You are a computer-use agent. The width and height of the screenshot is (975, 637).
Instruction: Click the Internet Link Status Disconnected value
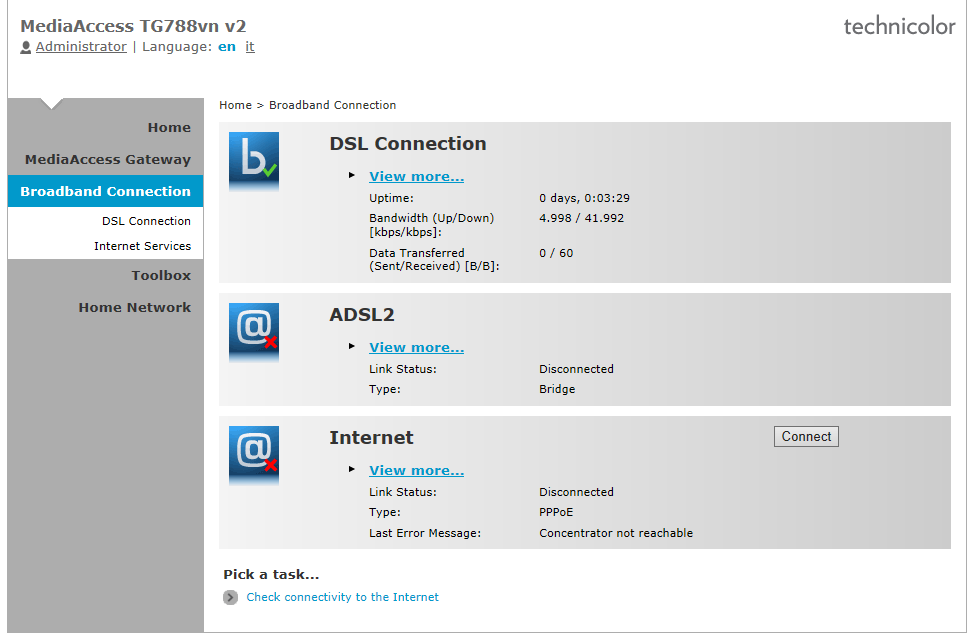pyautogui.click(x=576, y=493)
